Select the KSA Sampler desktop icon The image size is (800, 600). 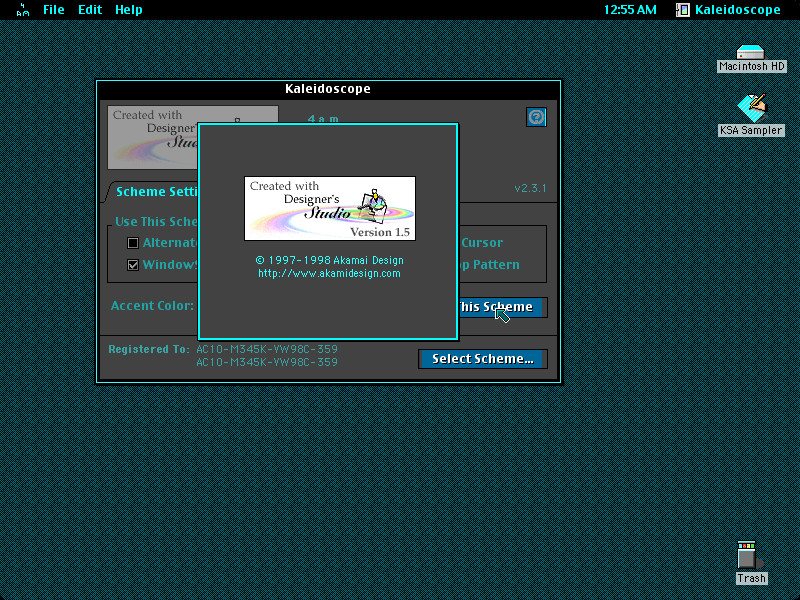point(751,115)
